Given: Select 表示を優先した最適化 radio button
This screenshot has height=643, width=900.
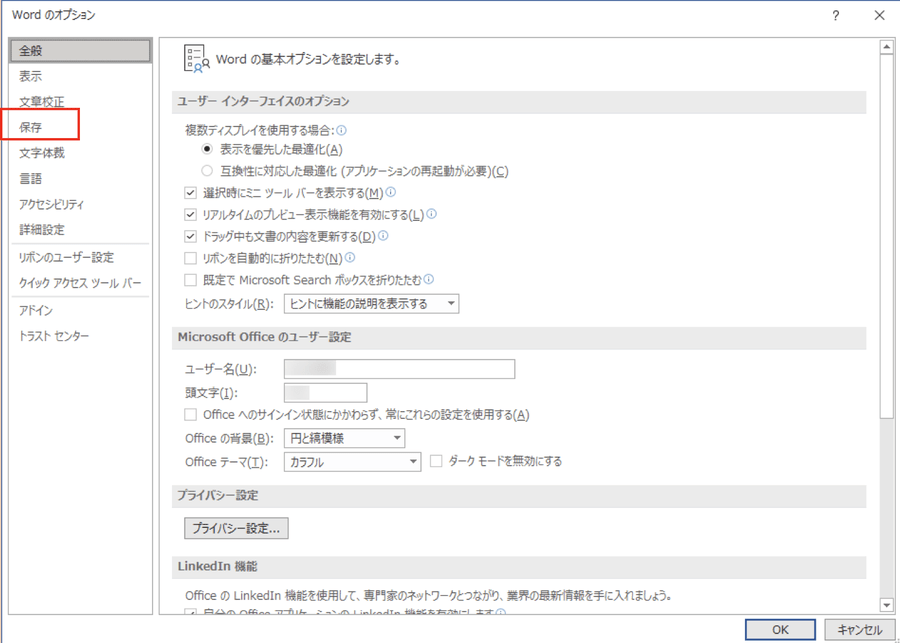Looking at the screenshot, I should pyautogui.click(x=207, y=149).
